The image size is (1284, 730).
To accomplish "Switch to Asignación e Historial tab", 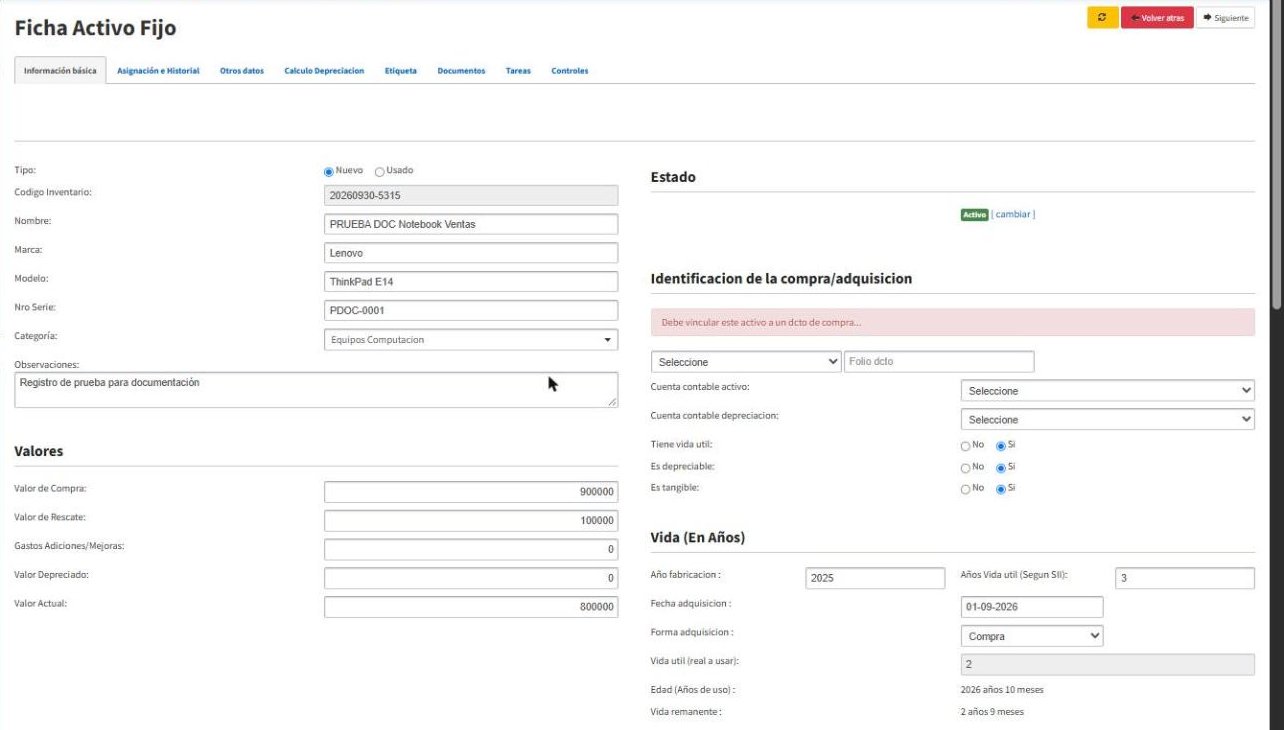I will pyautogui.click(x=158, y=71).
